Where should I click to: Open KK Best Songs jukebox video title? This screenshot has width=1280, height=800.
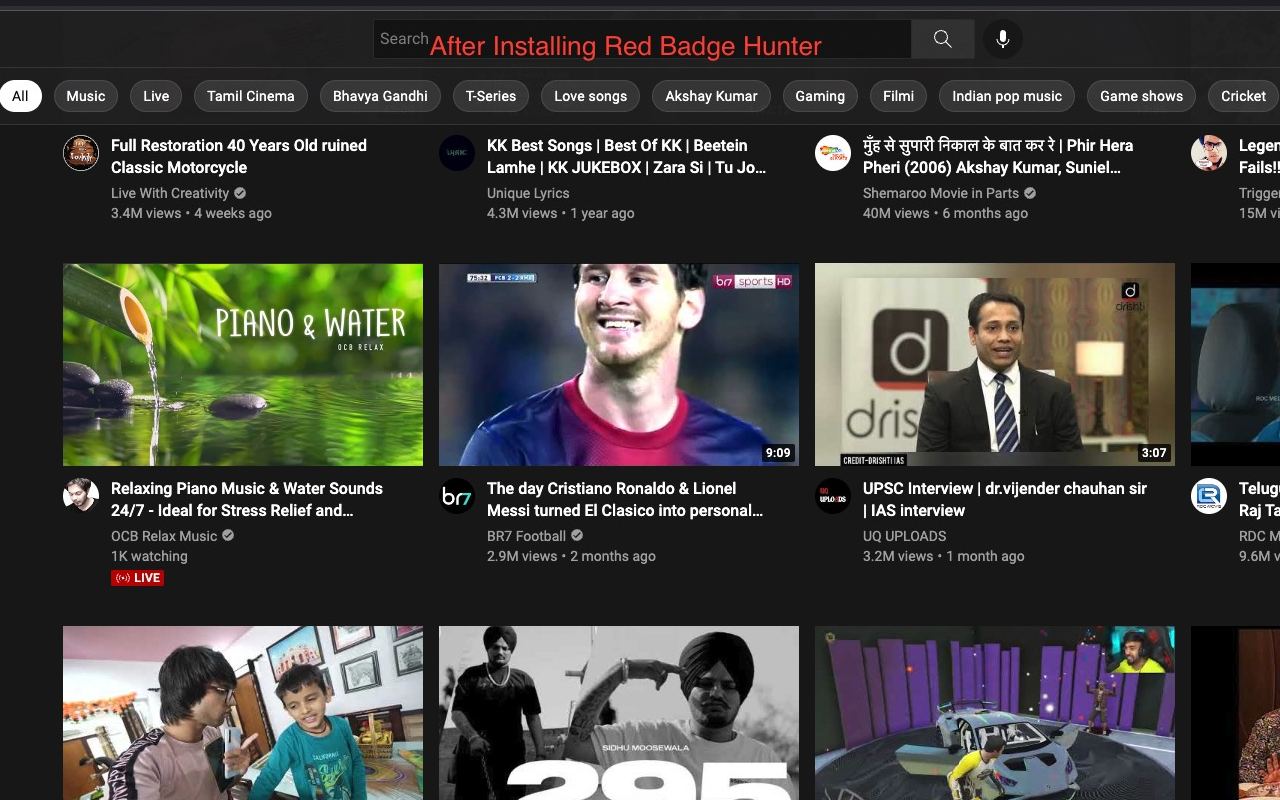coord(627,156)
